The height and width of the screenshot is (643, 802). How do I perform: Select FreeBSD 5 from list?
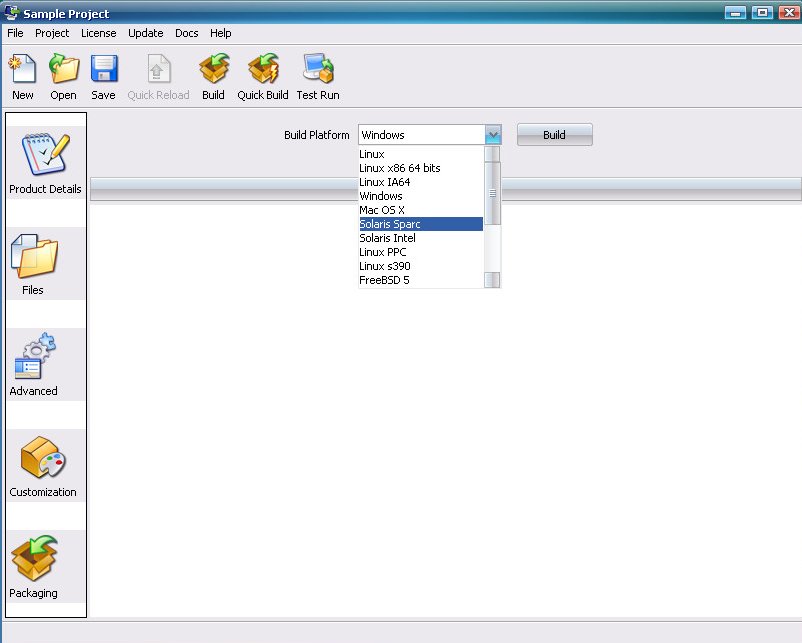(420, 280)
